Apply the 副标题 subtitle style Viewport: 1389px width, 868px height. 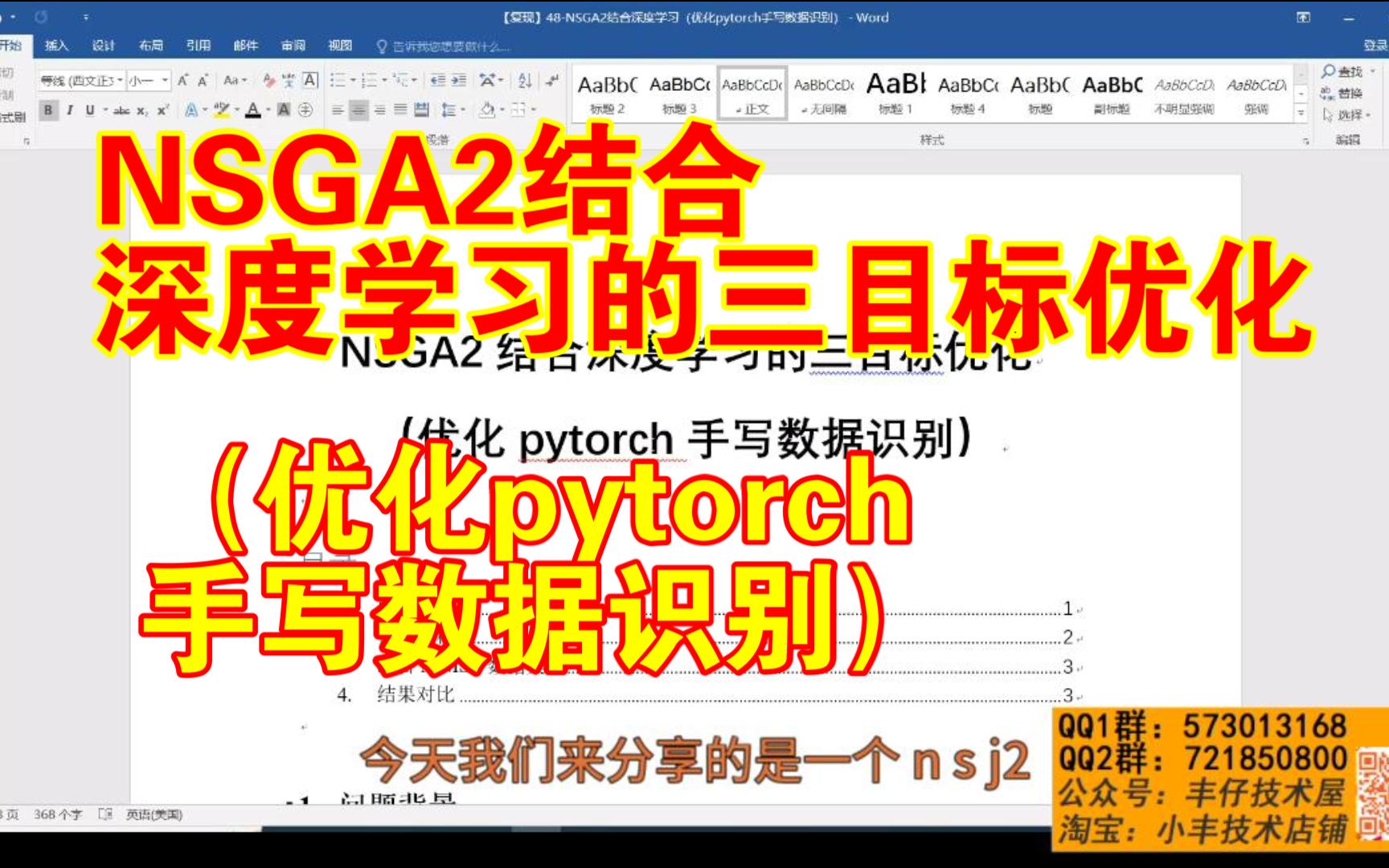click(1112, 93)
